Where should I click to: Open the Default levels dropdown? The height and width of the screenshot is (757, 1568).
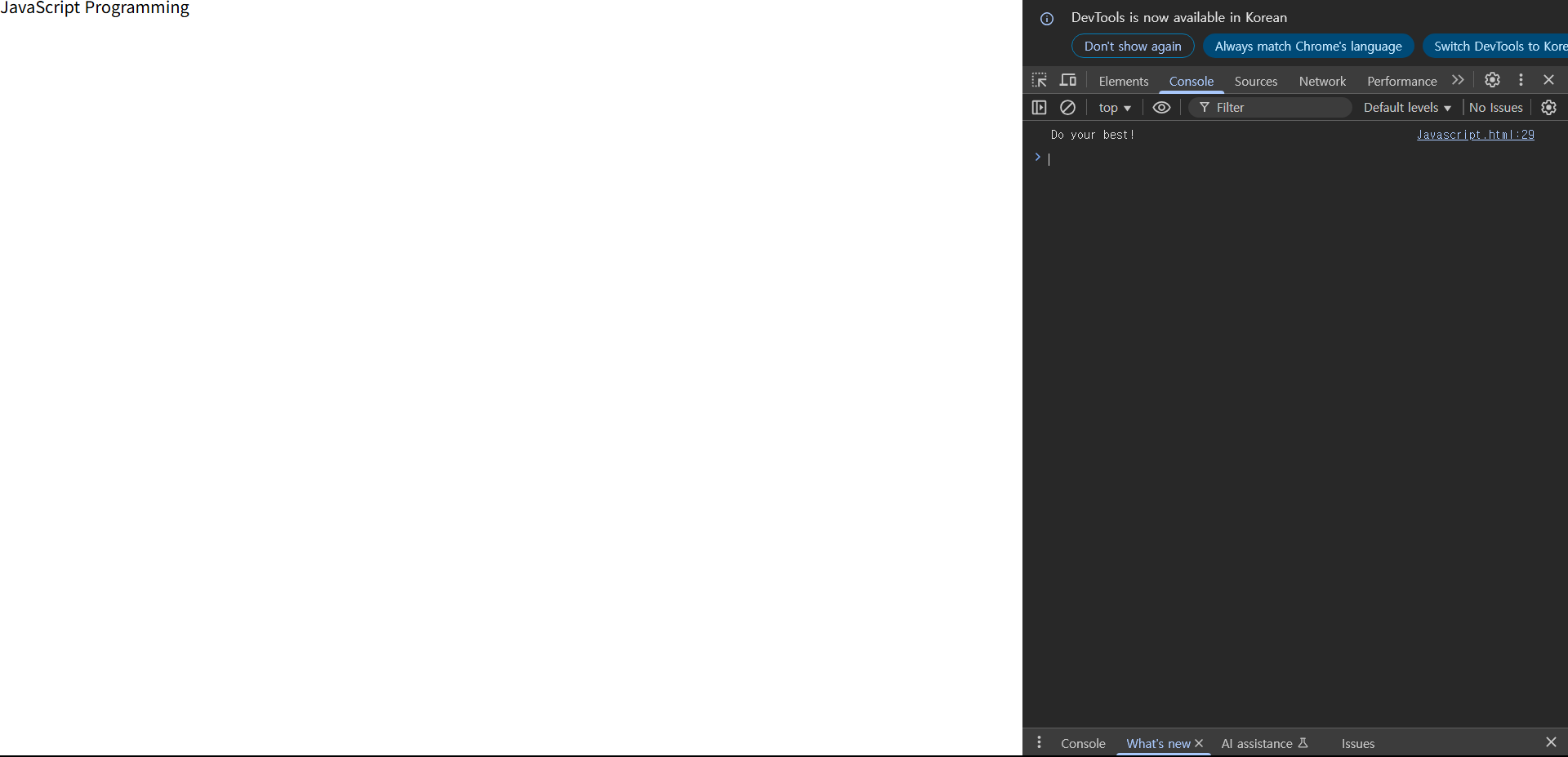[x=1407, y=108]
